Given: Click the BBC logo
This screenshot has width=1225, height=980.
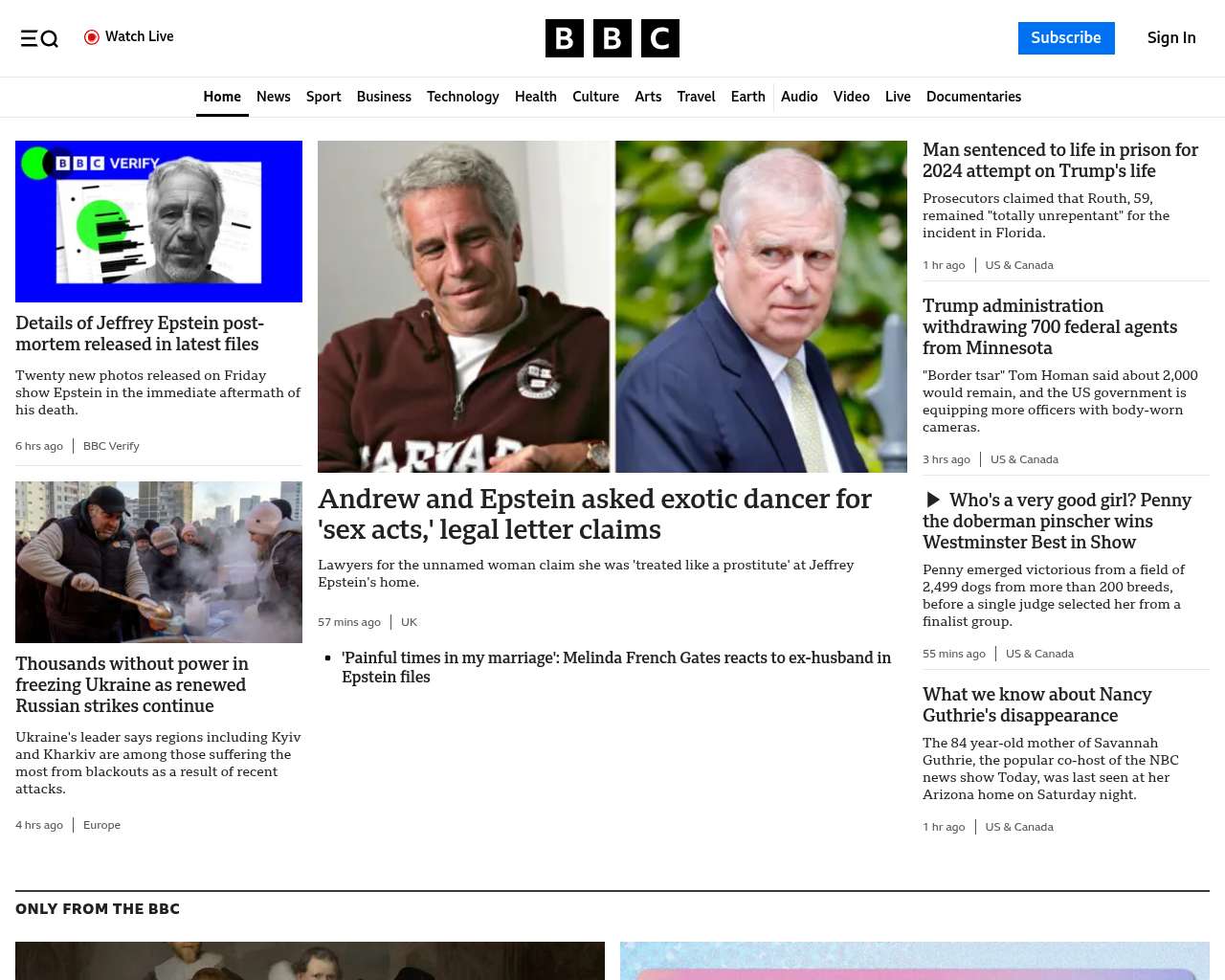Looking at the screenshot, I should coord(612,38).
